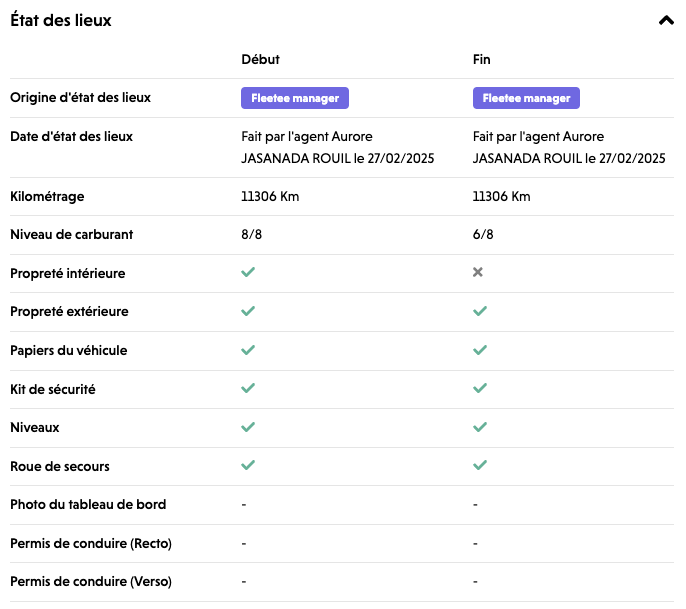Viewport: 686px width, 609px height.
Task: Click Début checkmark for Niveaux
Action: tap(248, 427)
